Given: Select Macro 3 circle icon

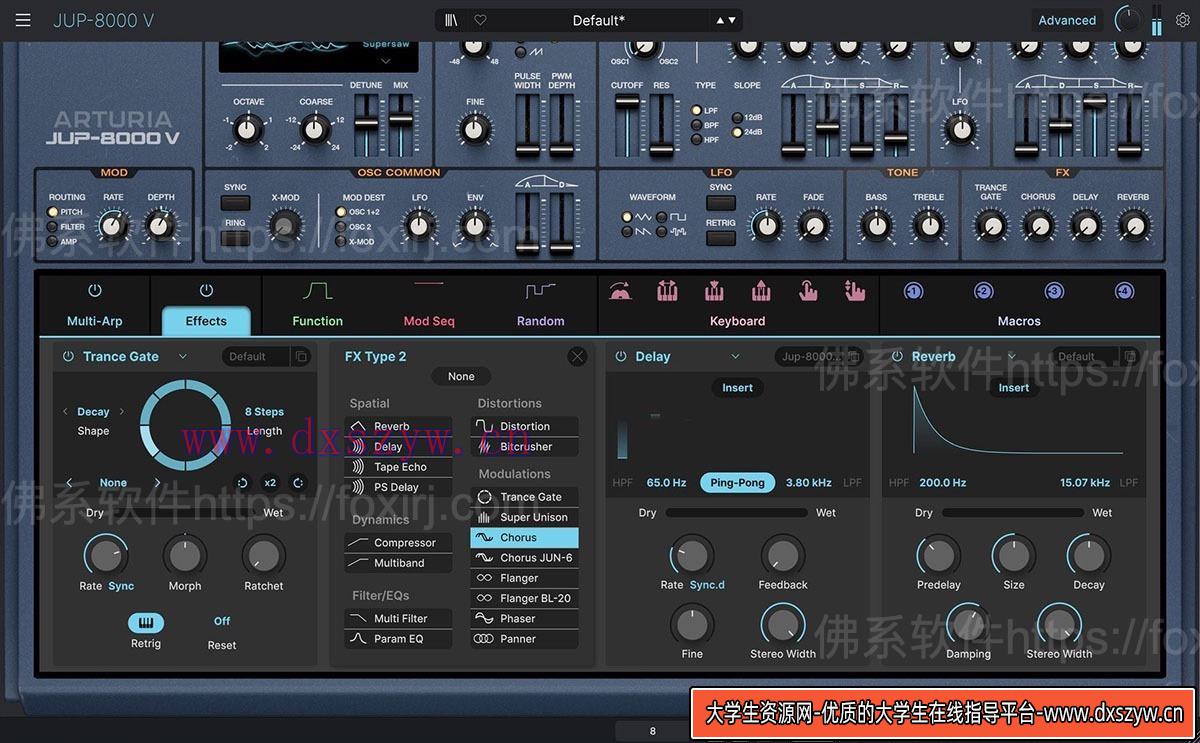Looking at the screenshot, I should point(1054,291).
